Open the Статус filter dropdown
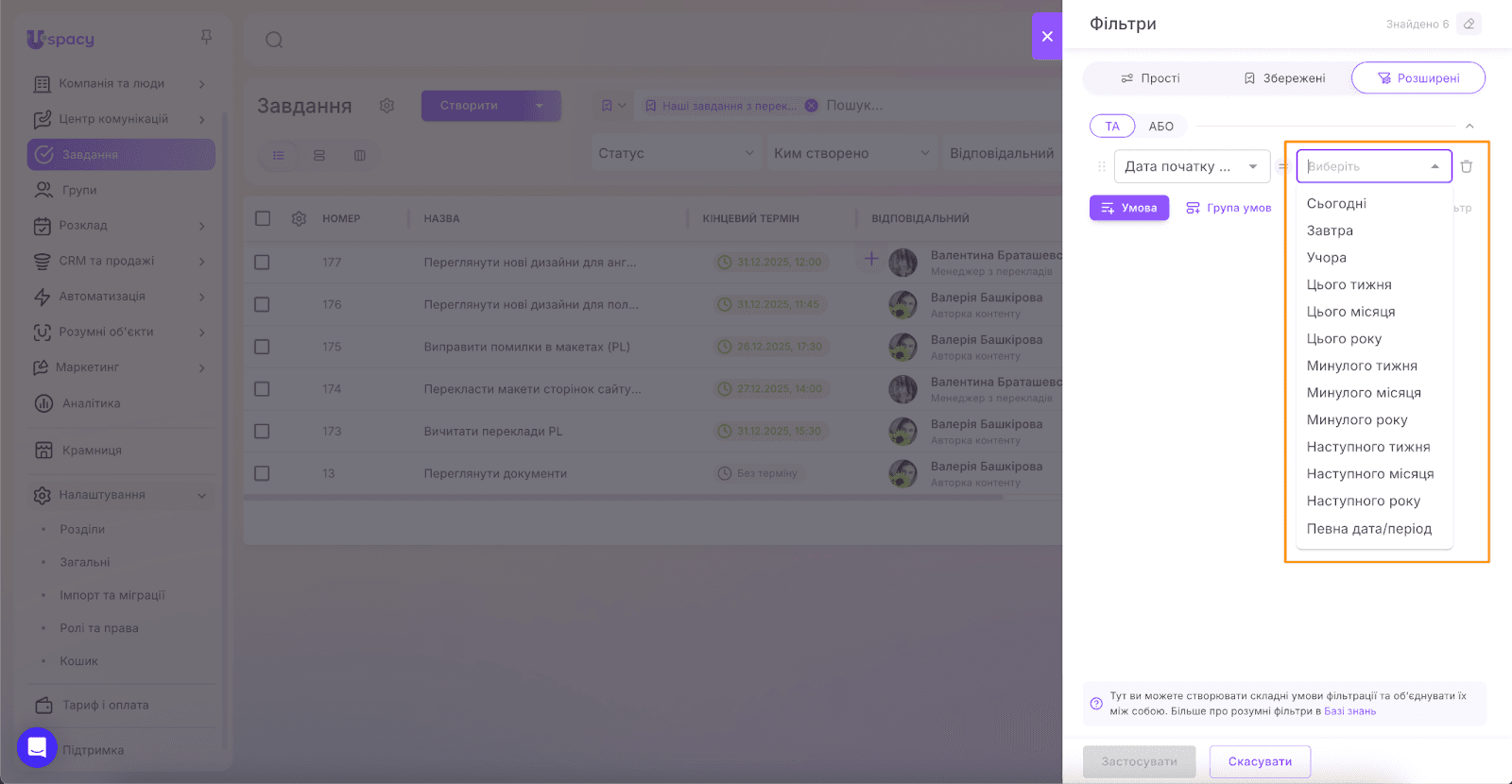 click(677, 153)
